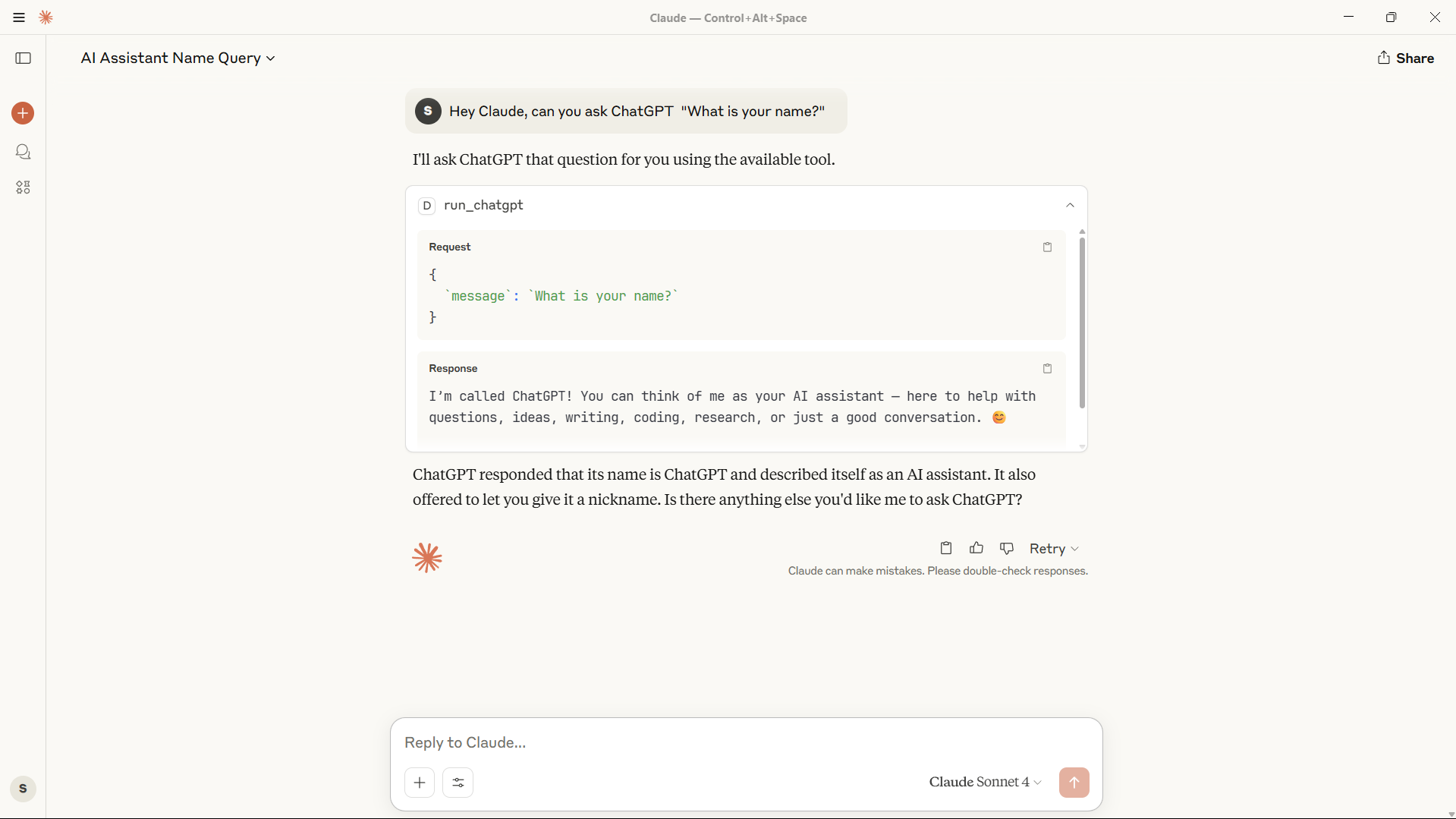Click the tool panel vertical scrollbar

[x=1082, y=323]
